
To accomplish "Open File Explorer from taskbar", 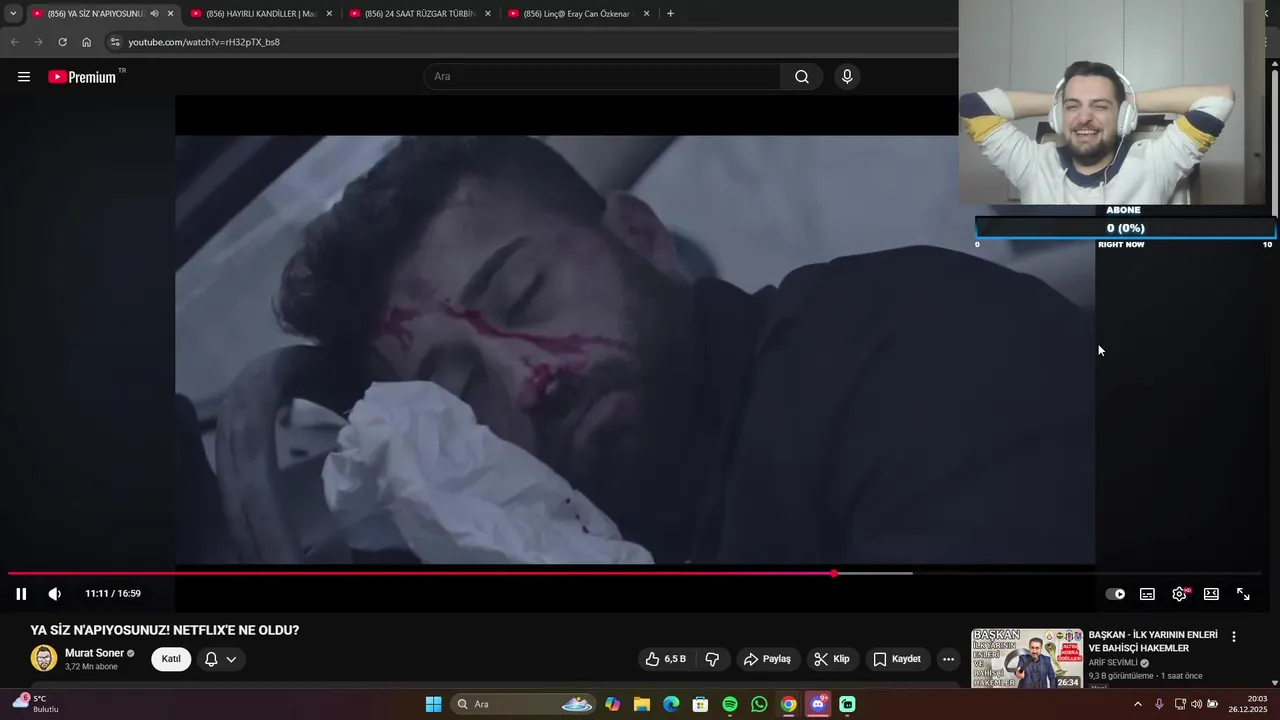I will (x=642, y=704).
